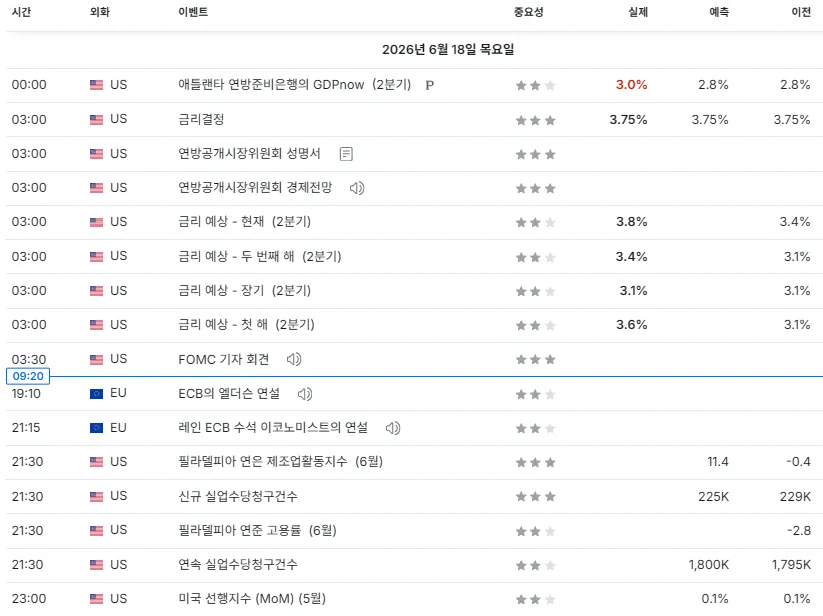
Task: Click the US flag in the 금리결정 row
Action: [x=97, y=120]
